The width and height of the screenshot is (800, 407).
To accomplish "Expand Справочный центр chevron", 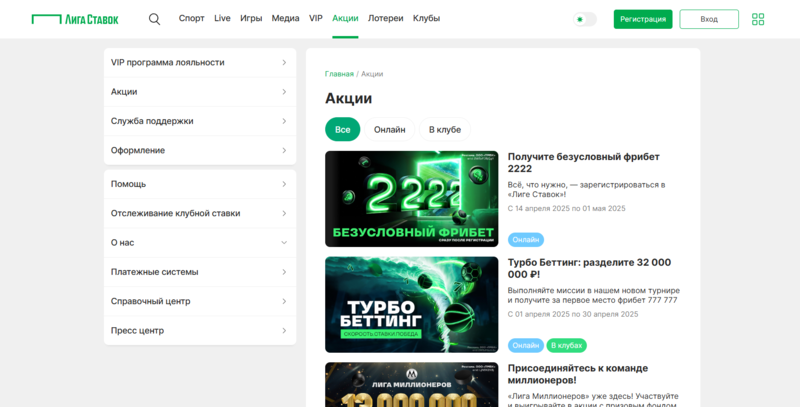I will [x=284, y=301].
